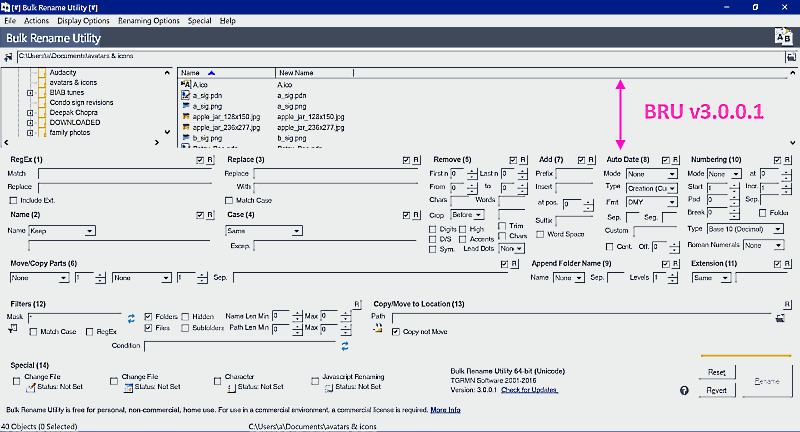The width and height of the screenshot is (800, 432).
Task: Open Roman Numerals dropdown
Action: [763, 245]
